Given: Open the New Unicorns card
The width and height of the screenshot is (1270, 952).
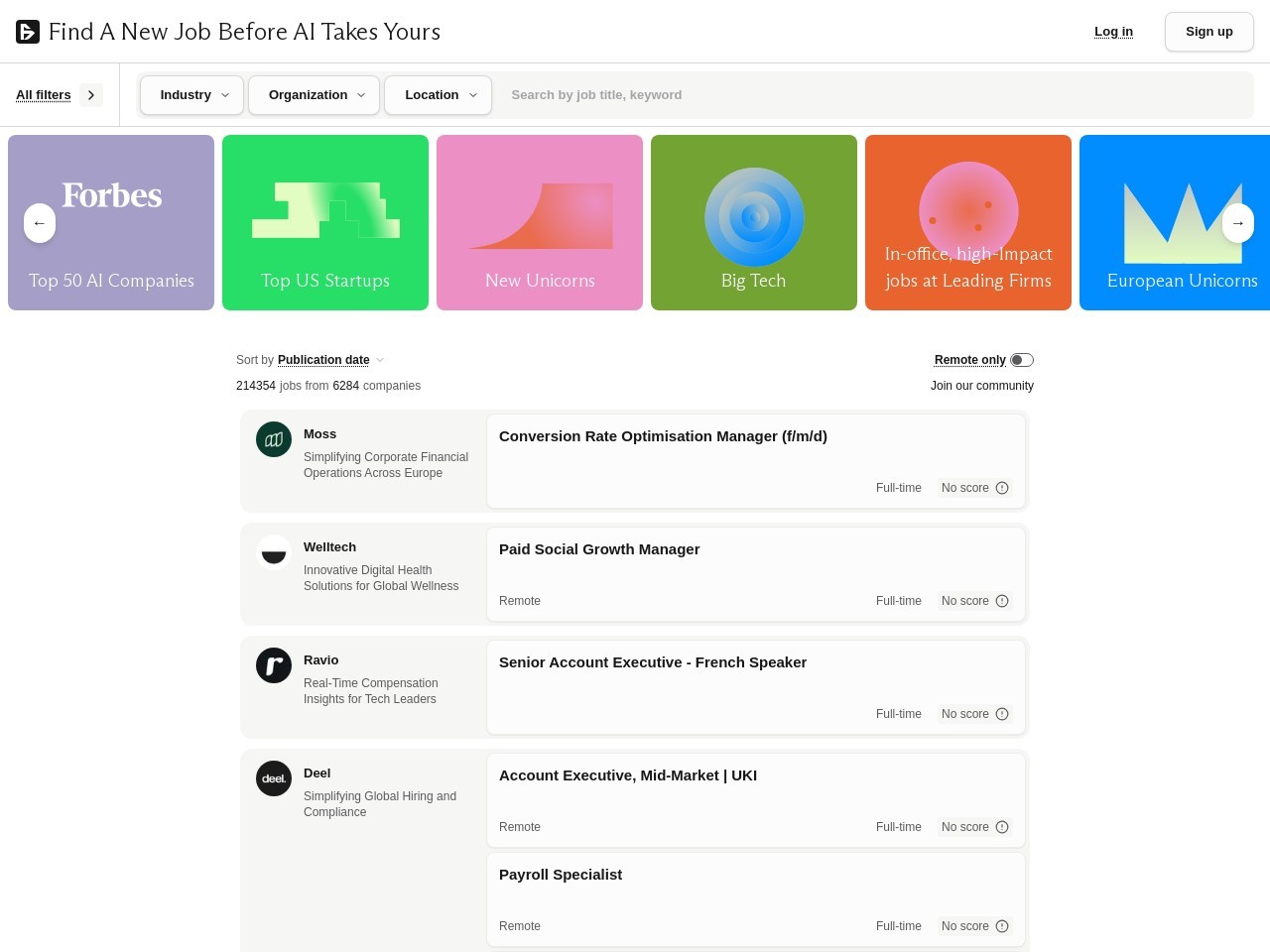Looking at the screenshot, I should point(540,223).
